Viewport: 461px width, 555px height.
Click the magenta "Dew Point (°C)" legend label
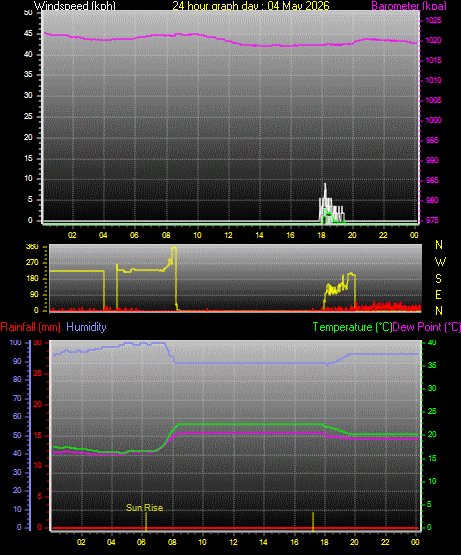[427, 327]
